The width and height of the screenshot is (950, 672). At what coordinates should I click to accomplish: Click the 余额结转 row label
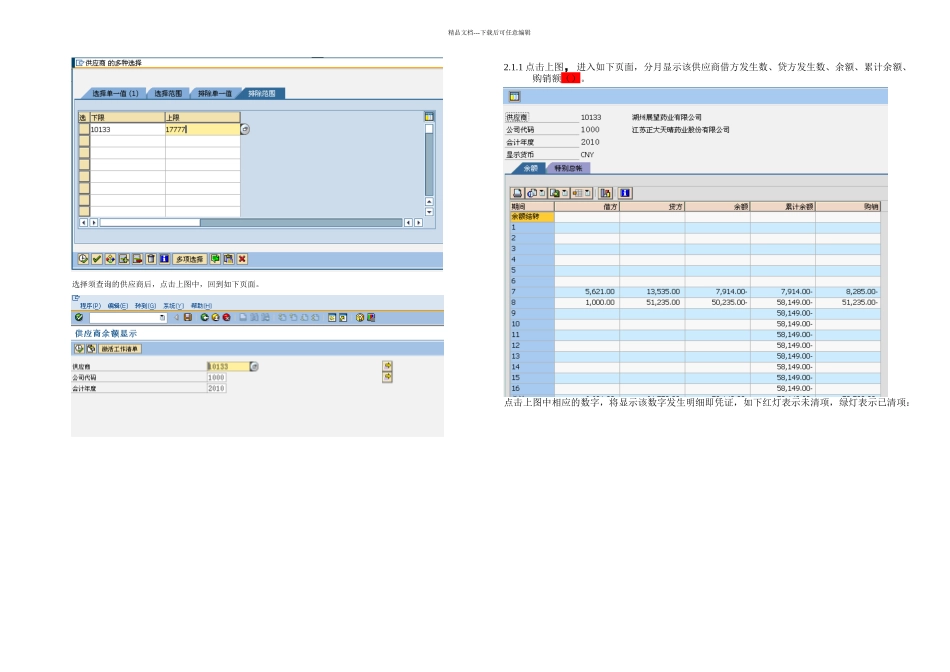[x=532, y=216]
